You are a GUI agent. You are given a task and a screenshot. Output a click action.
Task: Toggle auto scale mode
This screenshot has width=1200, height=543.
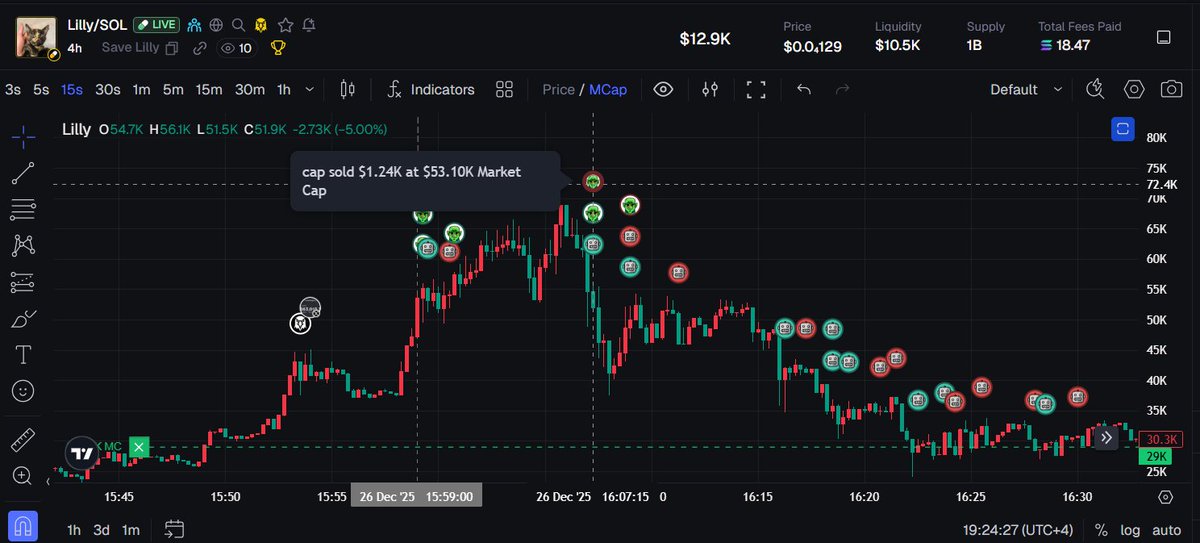click(x=1166, y=530)
